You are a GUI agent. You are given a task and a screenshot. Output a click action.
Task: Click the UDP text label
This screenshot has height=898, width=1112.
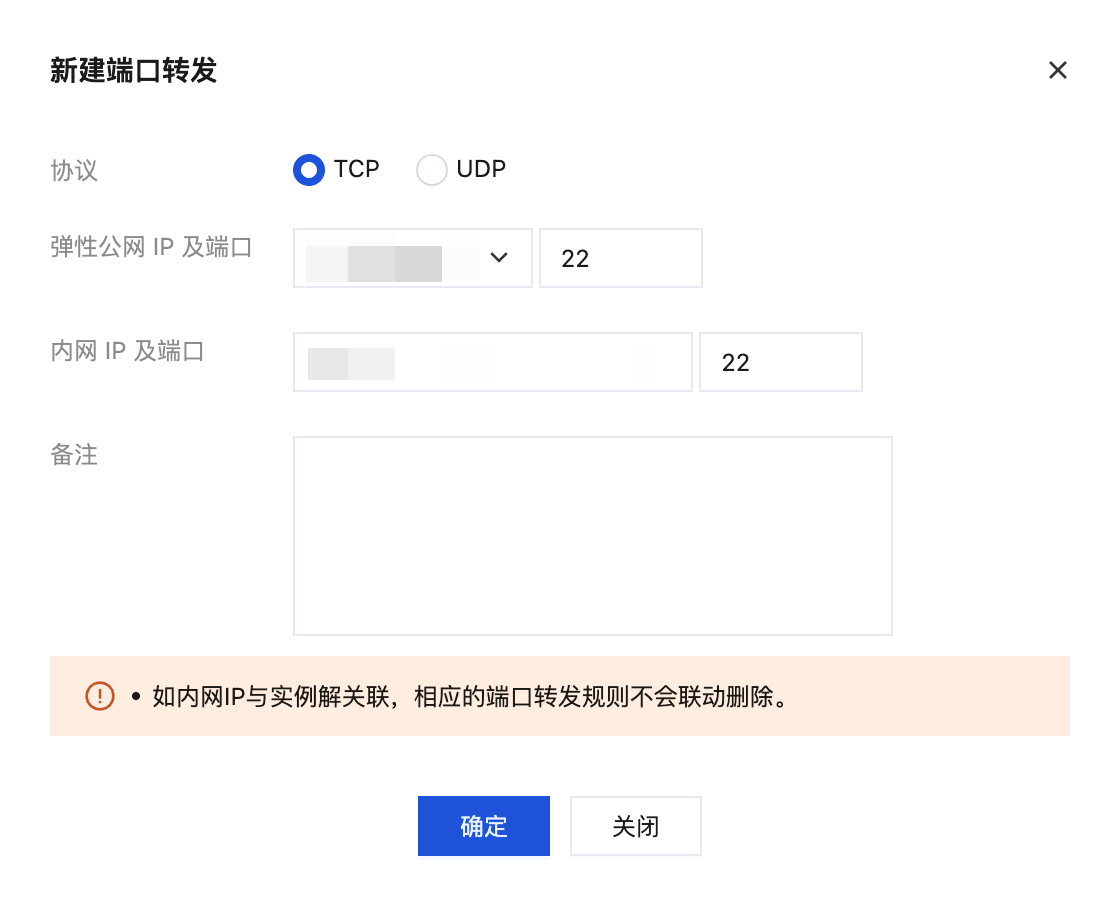pos(481,169)
